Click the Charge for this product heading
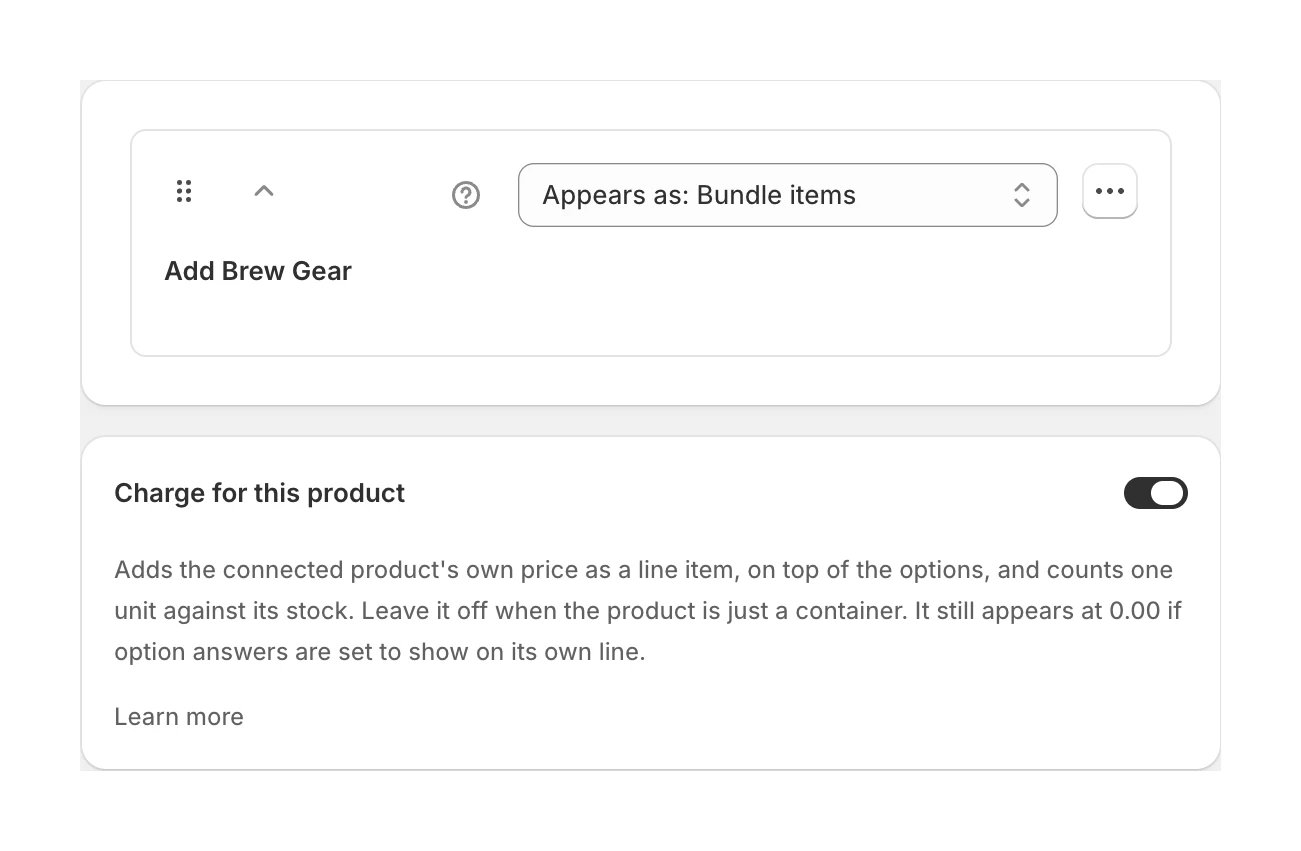Viewport: 1301px width, 851px height. coord(260,493)
